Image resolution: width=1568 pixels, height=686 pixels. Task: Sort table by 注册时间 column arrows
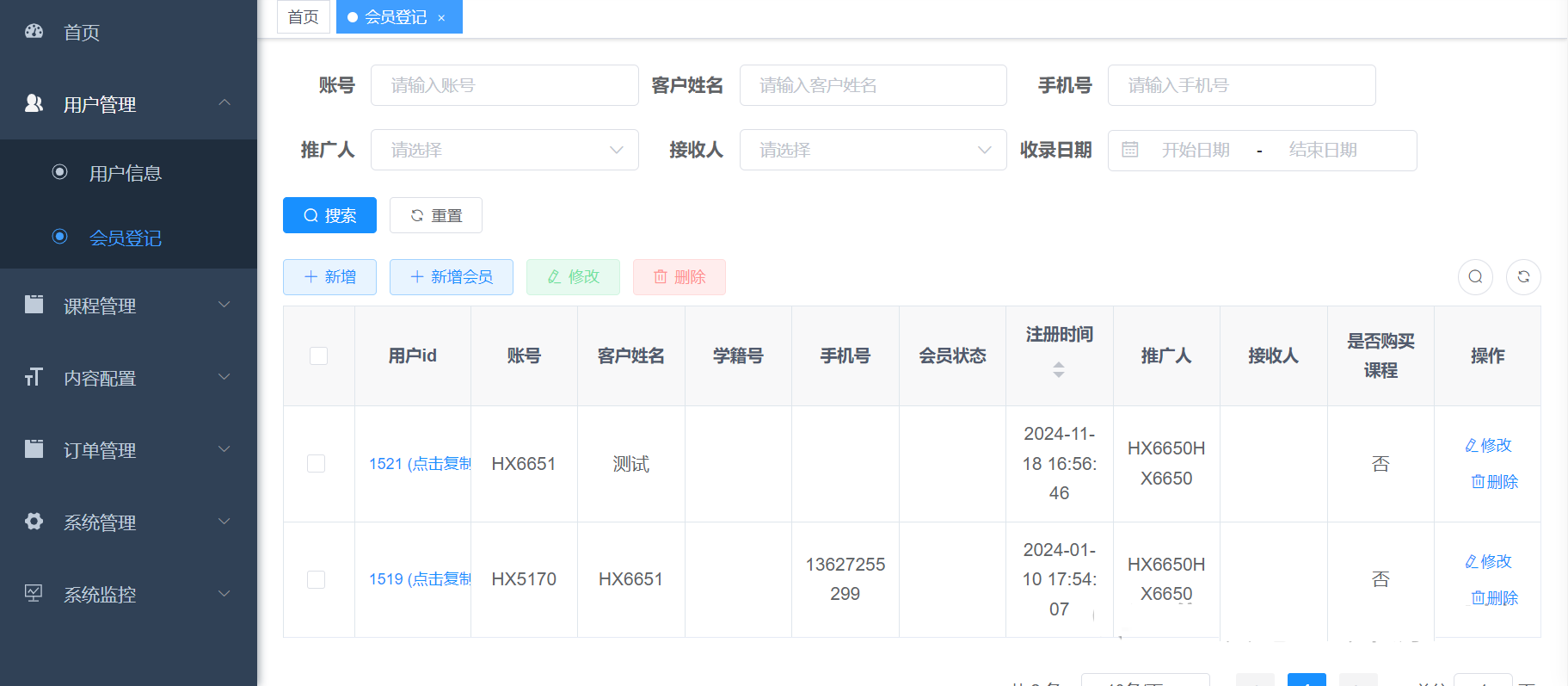1059,369
